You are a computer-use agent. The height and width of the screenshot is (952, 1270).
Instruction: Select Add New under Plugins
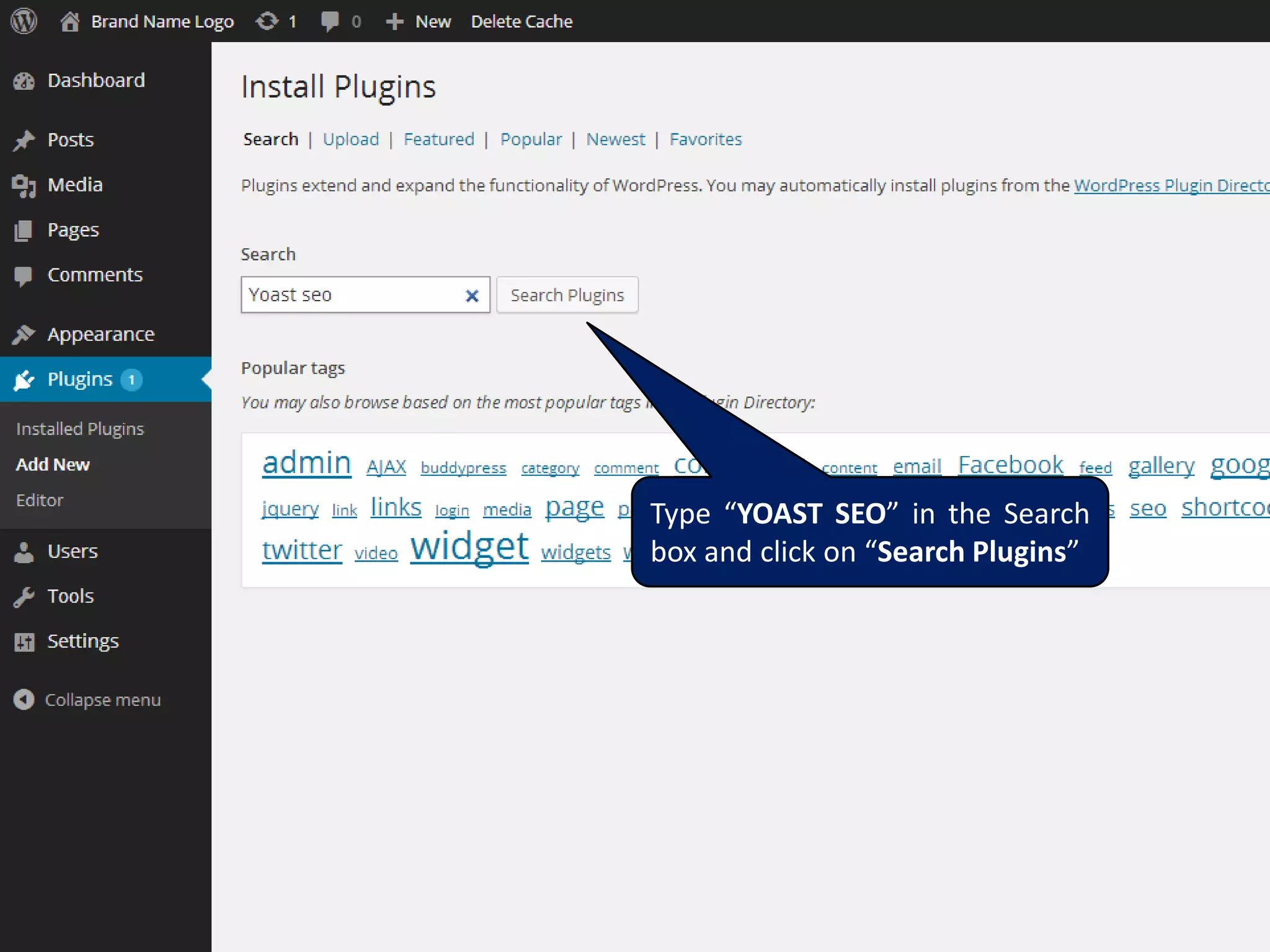tap(53, 465)
